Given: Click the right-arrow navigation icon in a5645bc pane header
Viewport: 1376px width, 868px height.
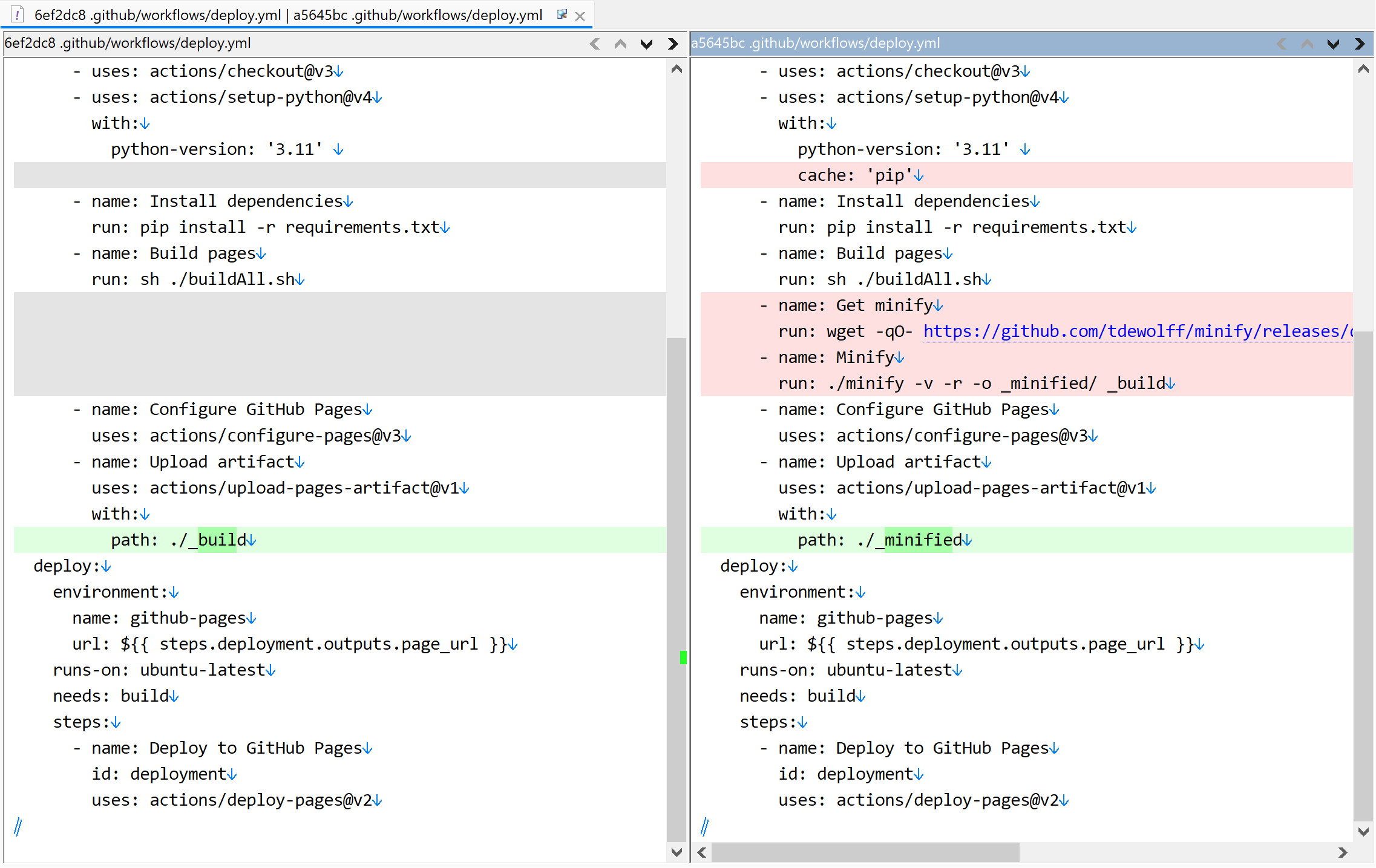Looking at the screenshot, I should [1359, 44].
